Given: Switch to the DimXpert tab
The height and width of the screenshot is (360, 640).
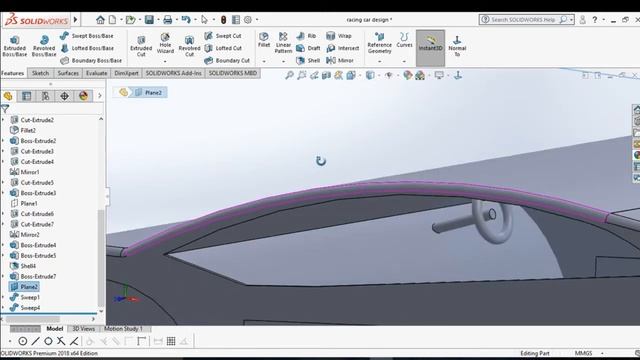Looking at the screenshot, I should [127, 73].
